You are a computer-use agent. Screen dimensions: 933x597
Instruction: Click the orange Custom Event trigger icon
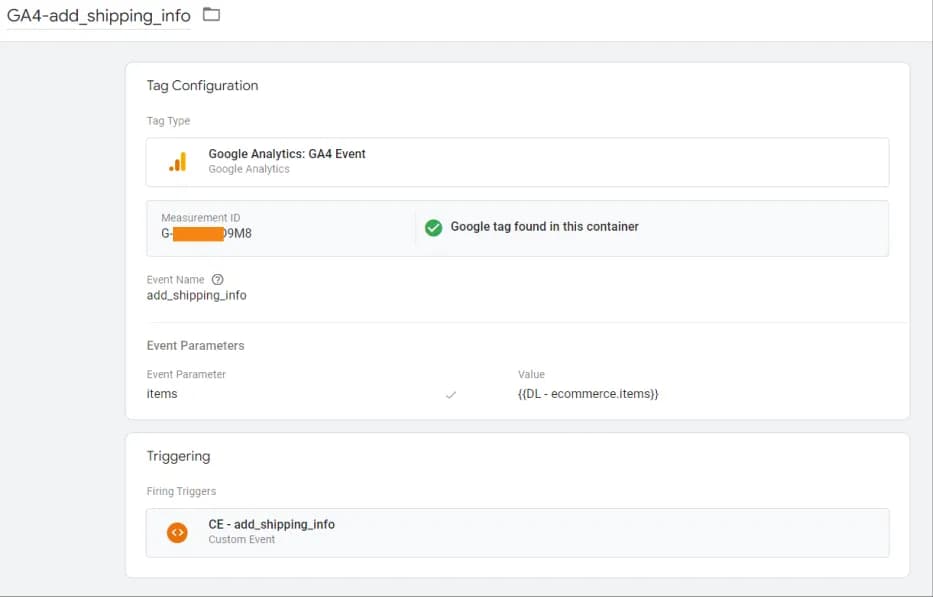tap(177, 532)
